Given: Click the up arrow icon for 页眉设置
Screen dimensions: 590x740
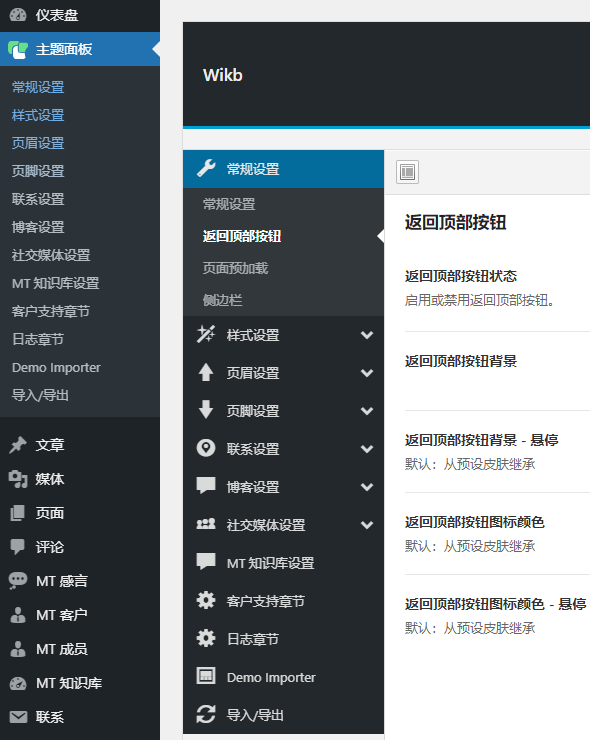Looking at the screenshot, I should click(x=206, y=372).
